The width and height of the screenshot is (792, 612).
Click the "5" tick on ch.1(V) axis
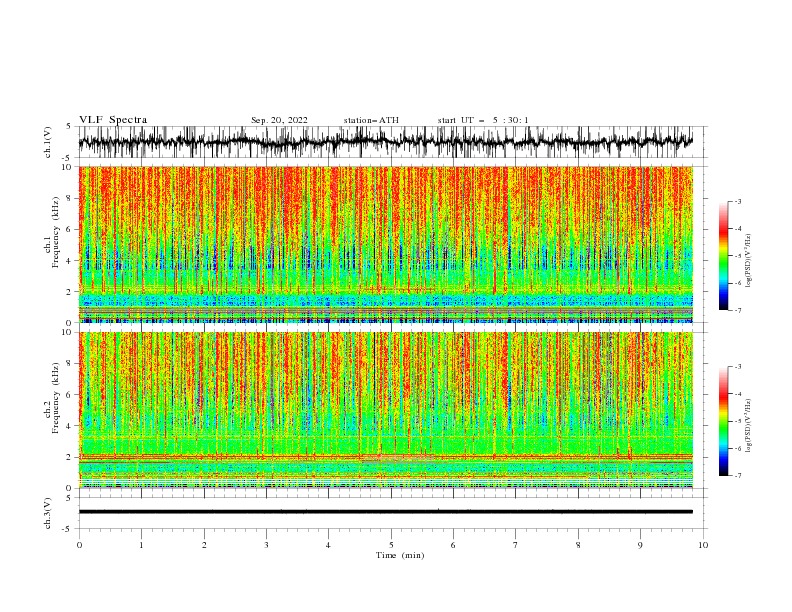(x=70, y=127)
